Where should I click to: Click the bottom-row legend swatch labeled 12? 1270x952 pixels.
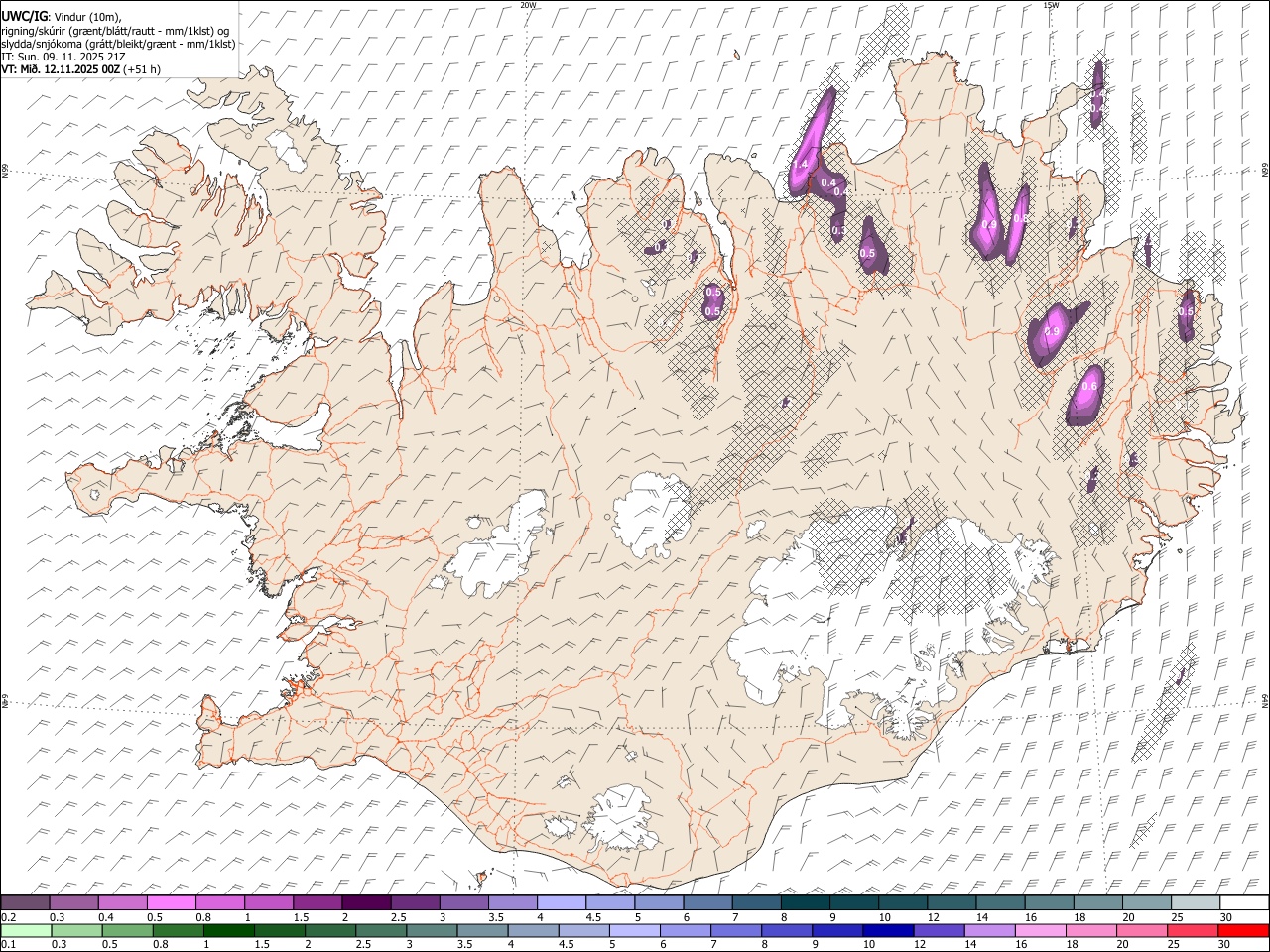click(939, 931)
